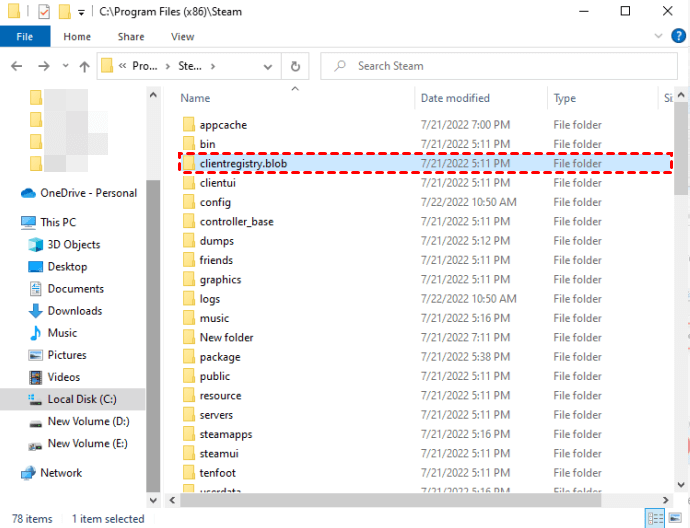Image resolution: width=690 pixels, height=528 pixels.
Task: Select the public folder name
Action: (x=215, y=376)
